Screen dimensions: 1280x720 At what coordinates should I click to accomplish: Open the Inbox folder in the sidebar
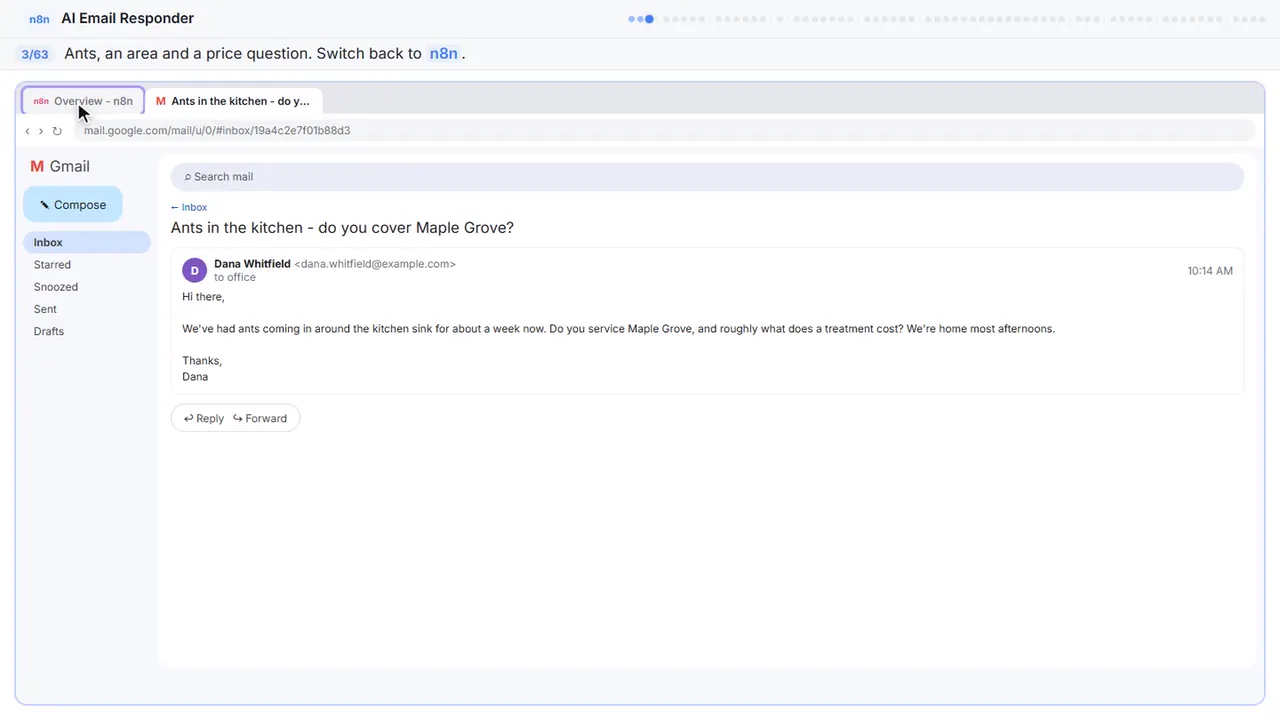click(87, 242)
